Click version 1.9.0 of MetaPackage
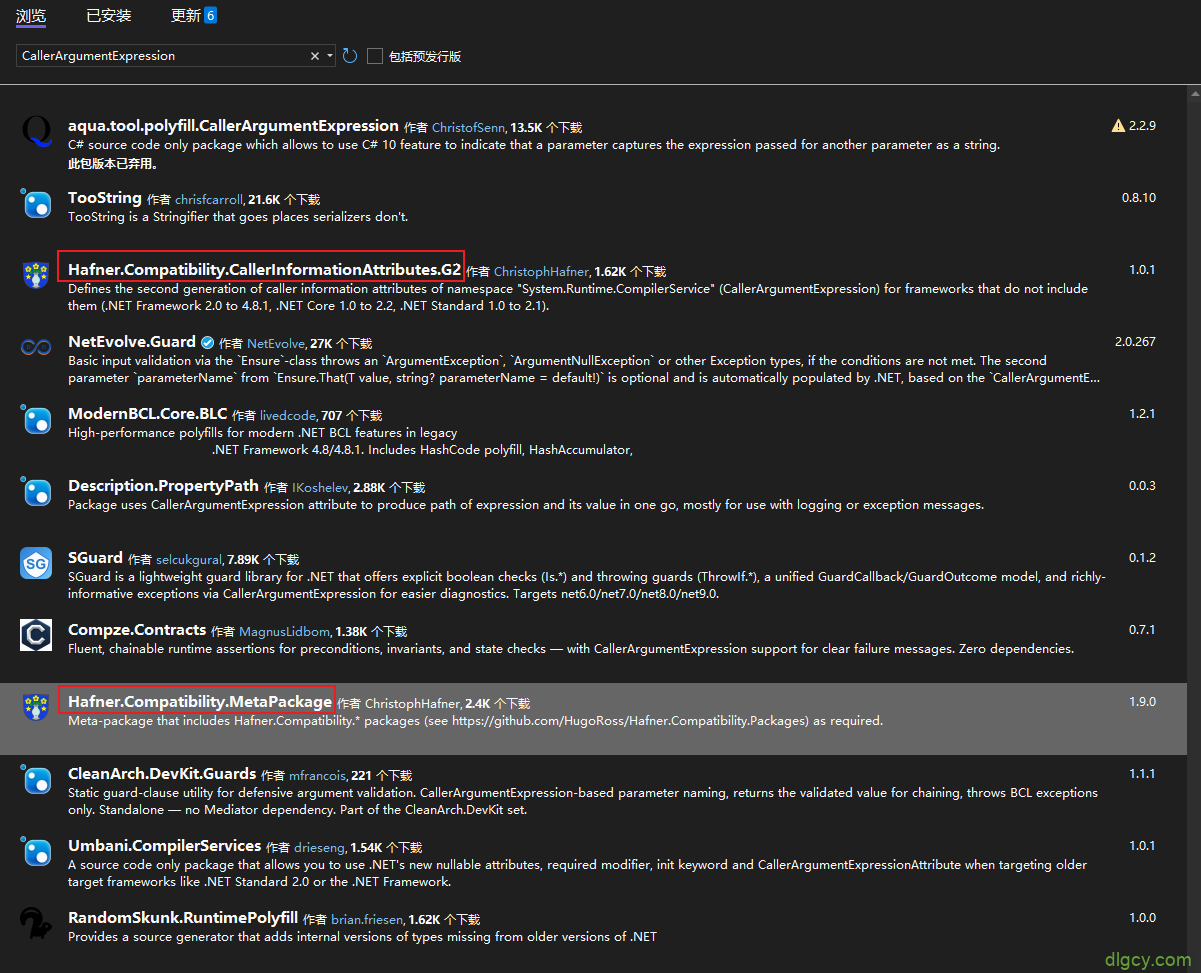This screenshot has width=1201, height=973. click(x=1142, y=702)
